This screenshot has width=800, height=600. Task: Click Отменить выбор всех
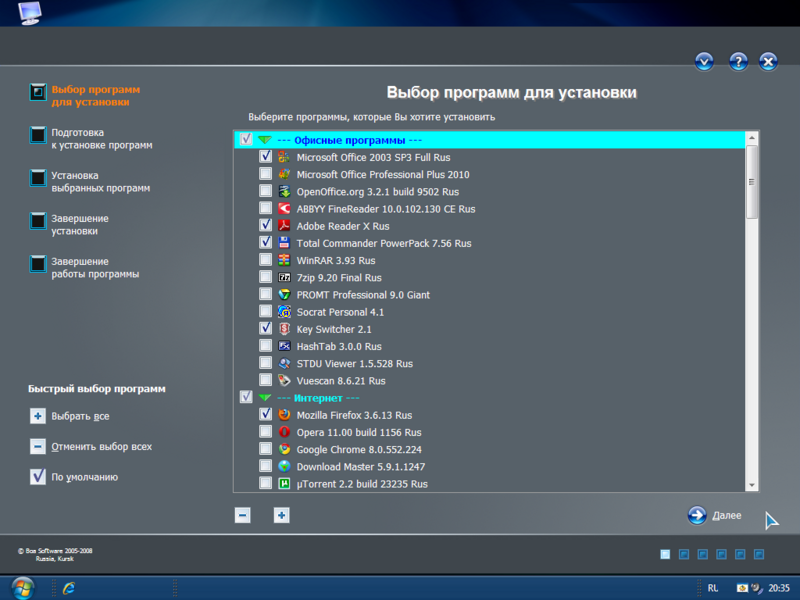point(91,447)
